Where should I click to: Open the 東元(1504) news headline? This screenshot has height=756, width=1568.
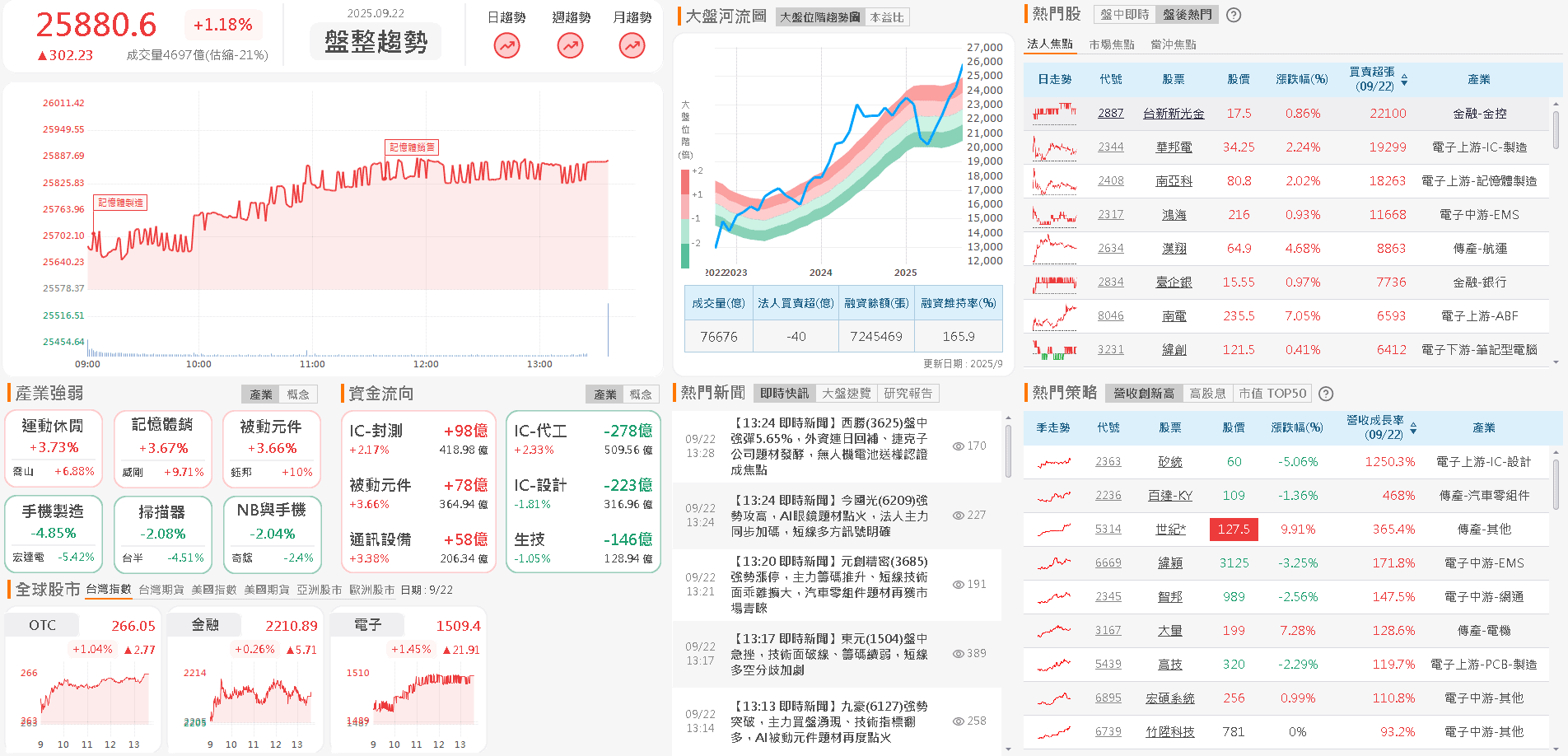[829, 654]
